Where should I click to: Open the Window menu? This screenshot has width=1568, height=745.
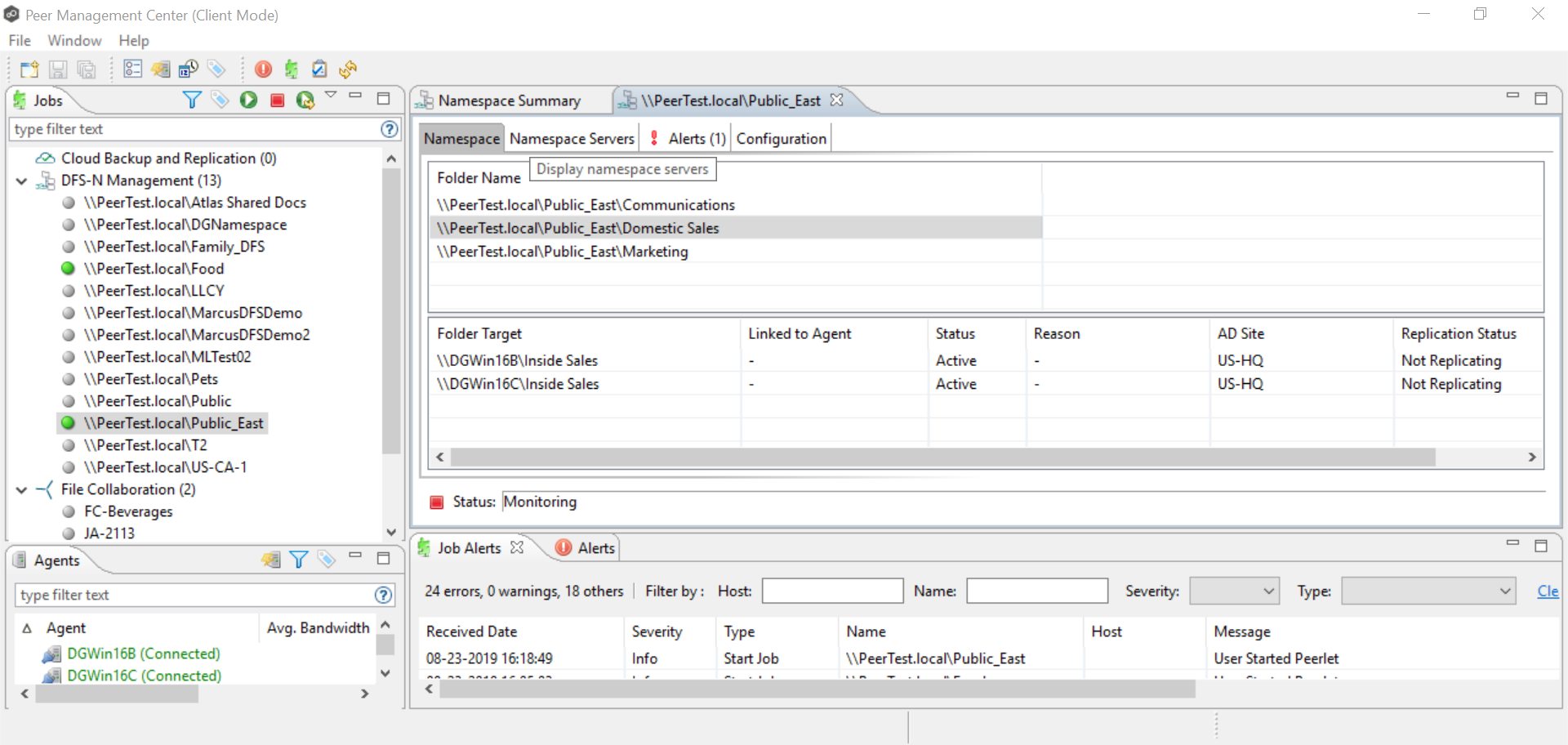coord(74,41)
